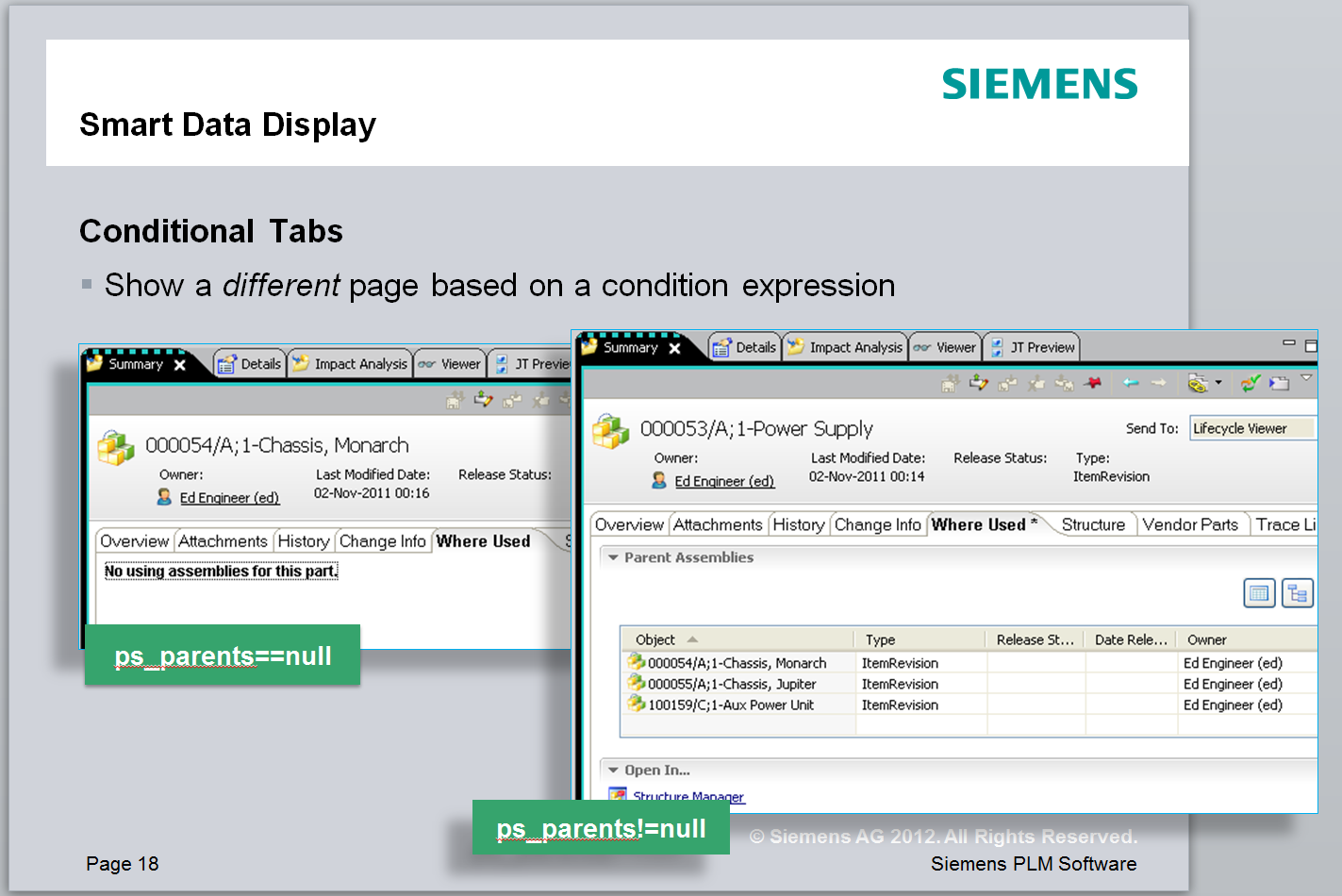Switch to Change Info tab in Chassis Monarch window
The image size is (1342, 896).
pos(382,541)
